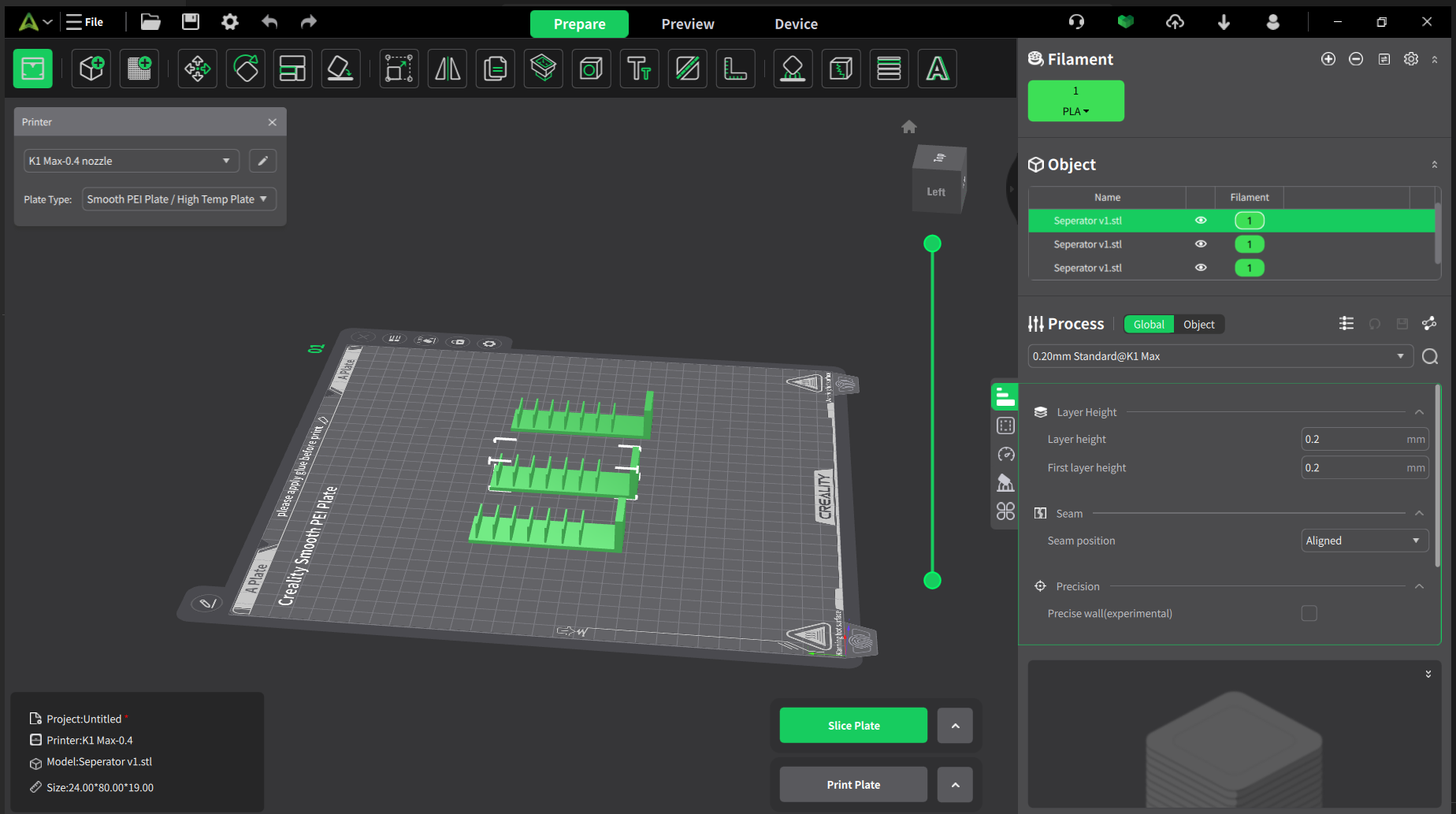
Task: Select the Rotate tool
Action: pos(246,69)
